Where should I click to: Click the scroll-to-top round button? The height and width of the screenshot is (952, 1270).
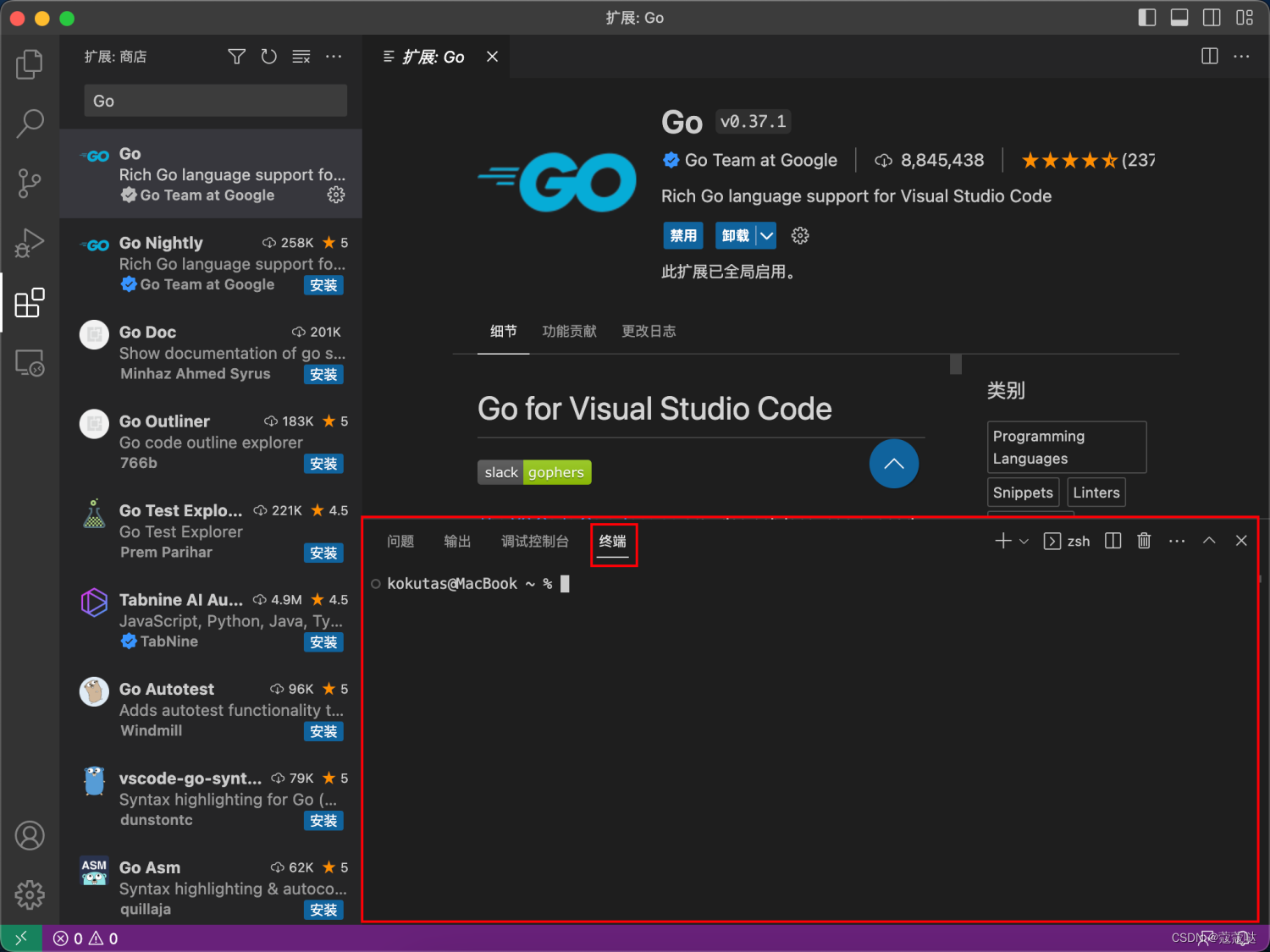coord(894,464)
